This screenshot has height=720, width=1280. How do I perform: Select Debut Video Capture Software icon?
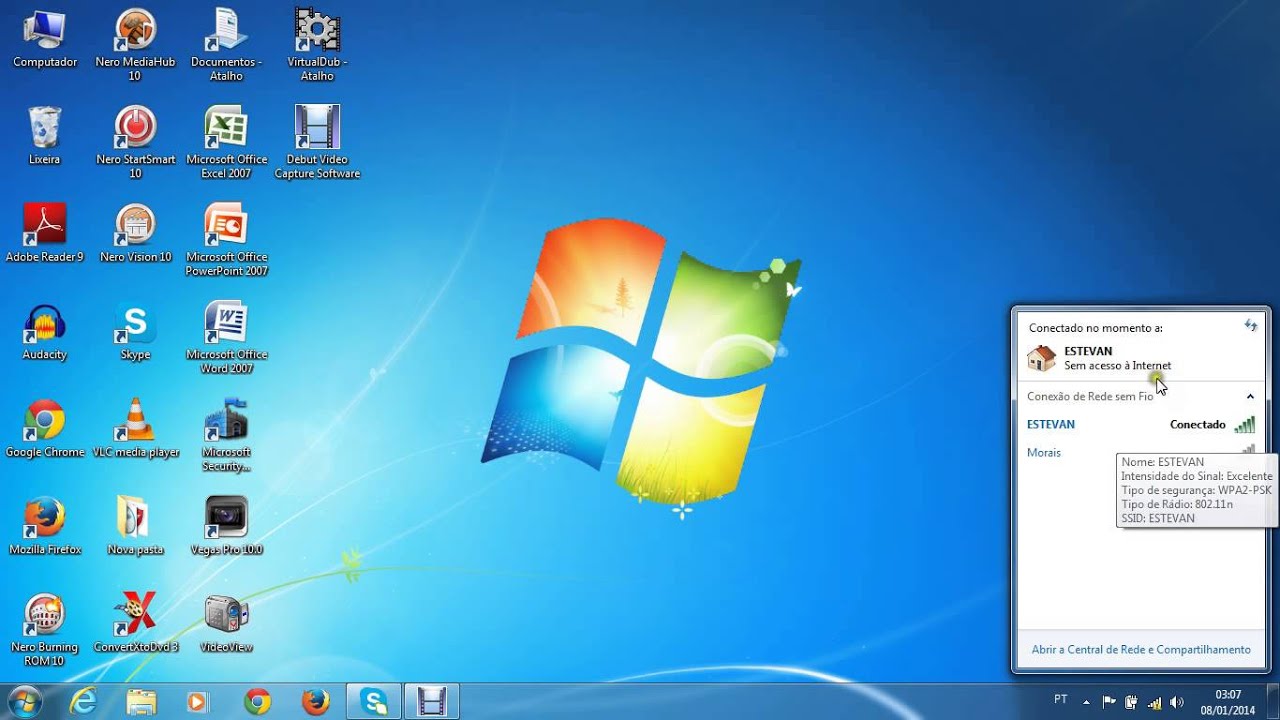(x=317, y=142)
